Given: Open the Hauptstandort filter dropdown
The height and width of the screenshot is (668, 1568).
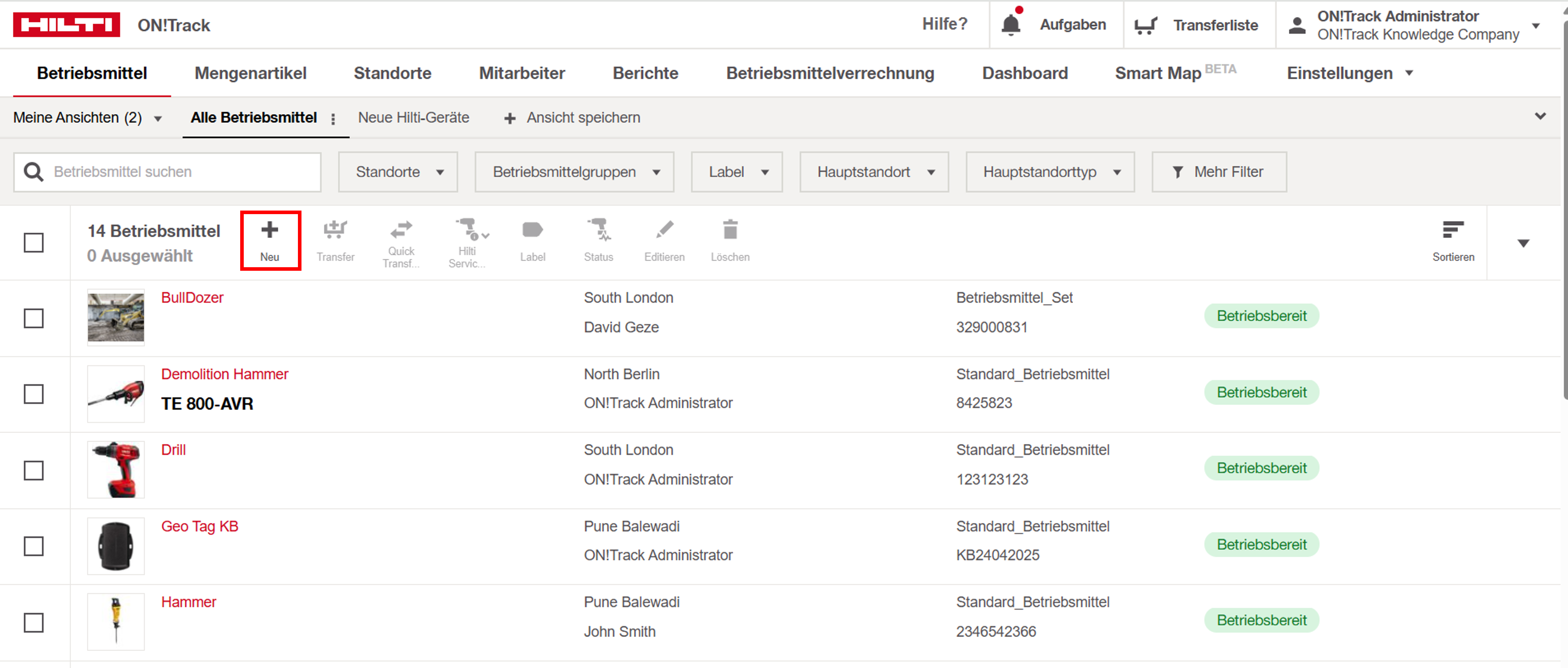Looking at the screenshot, I should point(874,172).
